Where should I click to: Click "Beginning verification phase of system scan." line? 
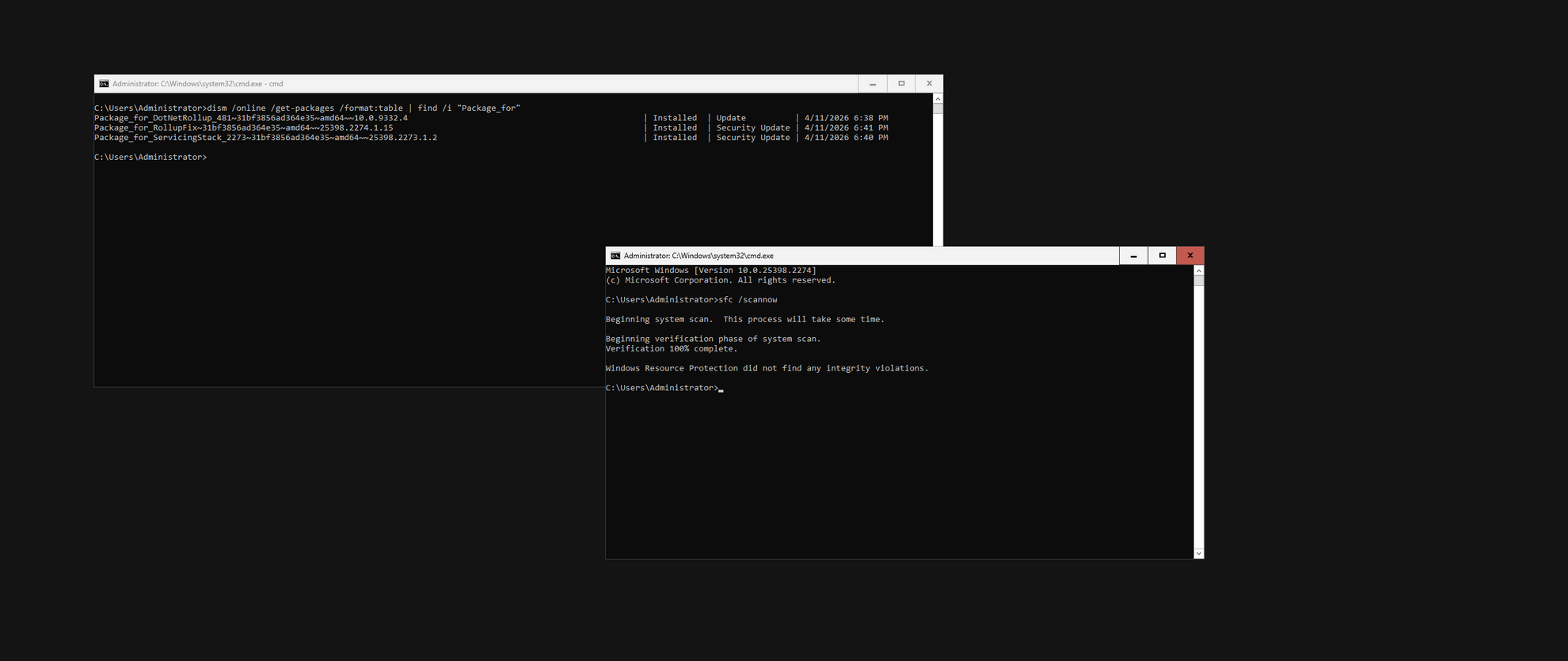click(x=714, y=339)
